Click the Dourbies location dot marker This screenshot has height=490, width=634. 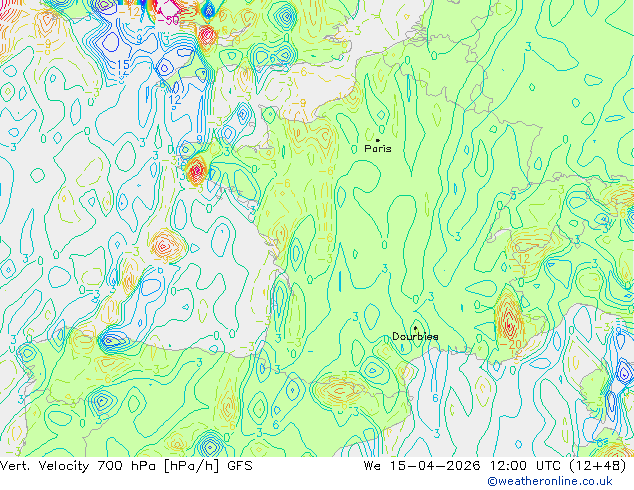tap(415, 328)
